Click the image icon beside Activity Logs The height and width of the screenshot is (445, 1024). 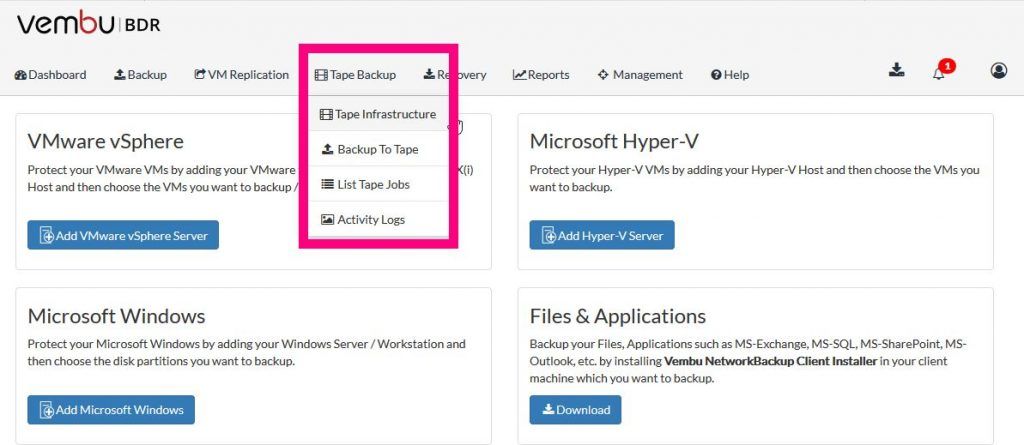(x=328, y=220)
